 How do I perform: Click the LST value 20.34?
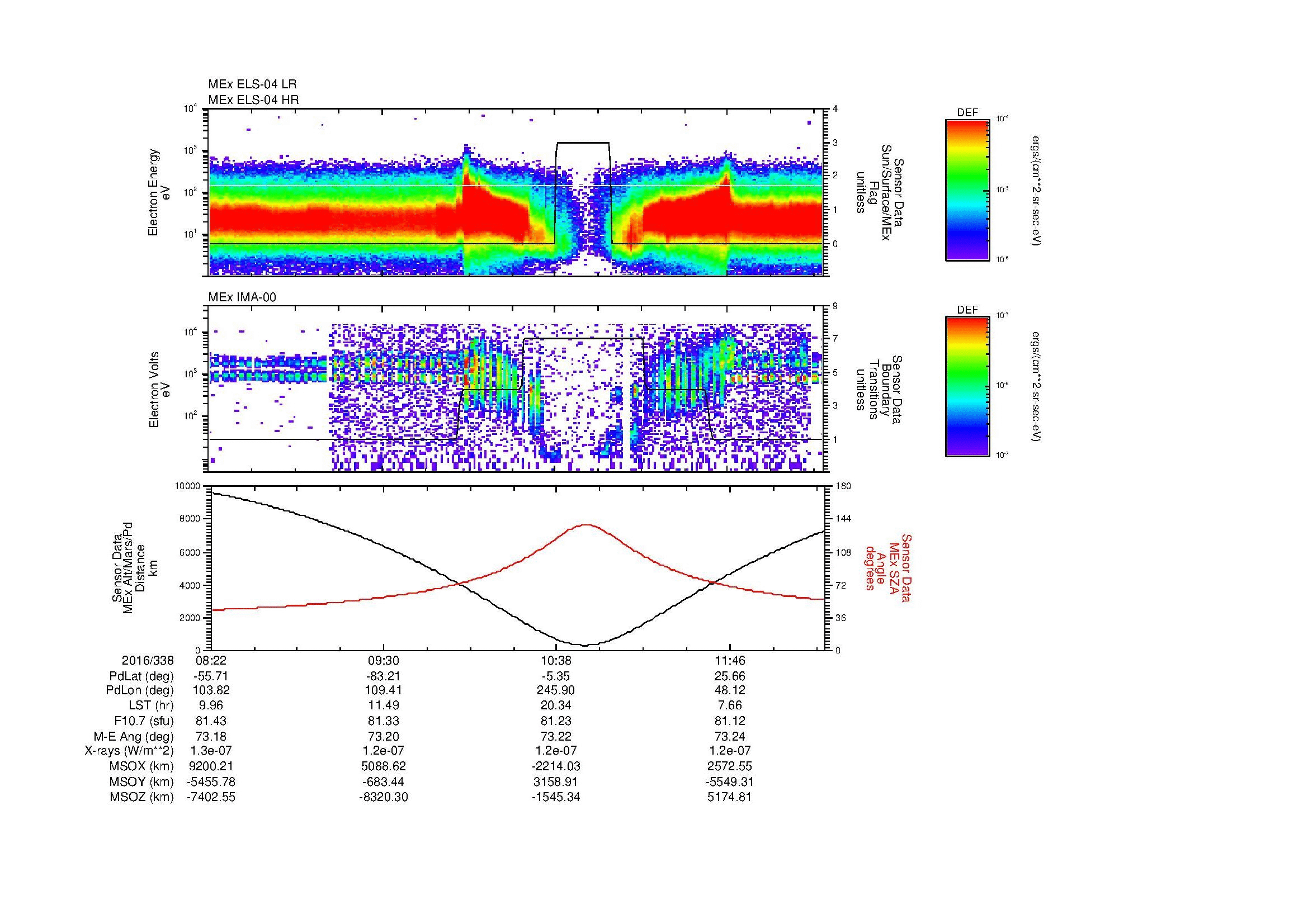556,706
